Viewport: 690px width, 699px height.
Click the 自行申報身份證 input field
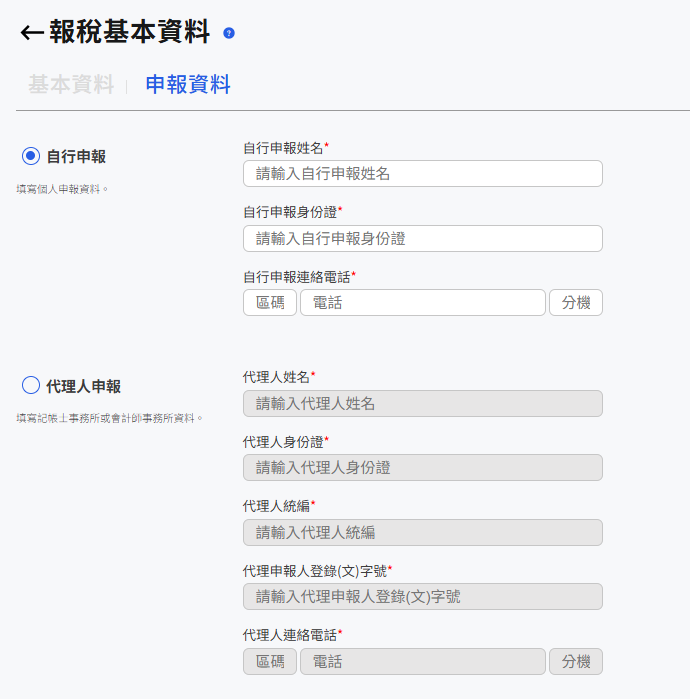click(x=422, y=239)
